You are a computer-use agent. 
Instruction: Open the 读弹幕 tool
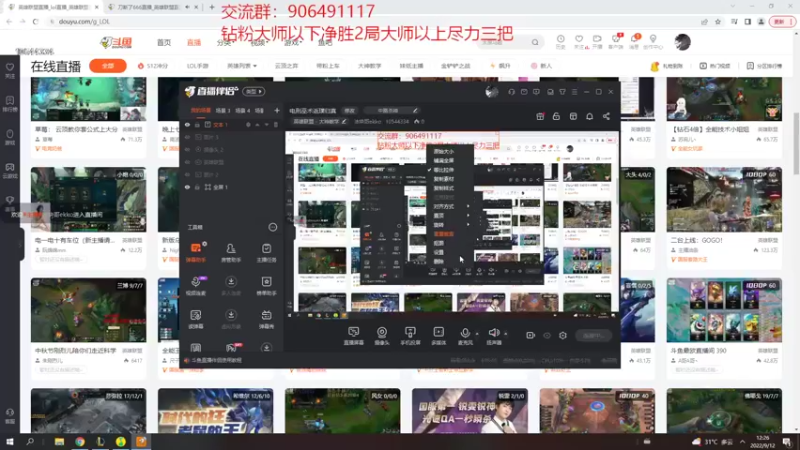tap(196, 319)
